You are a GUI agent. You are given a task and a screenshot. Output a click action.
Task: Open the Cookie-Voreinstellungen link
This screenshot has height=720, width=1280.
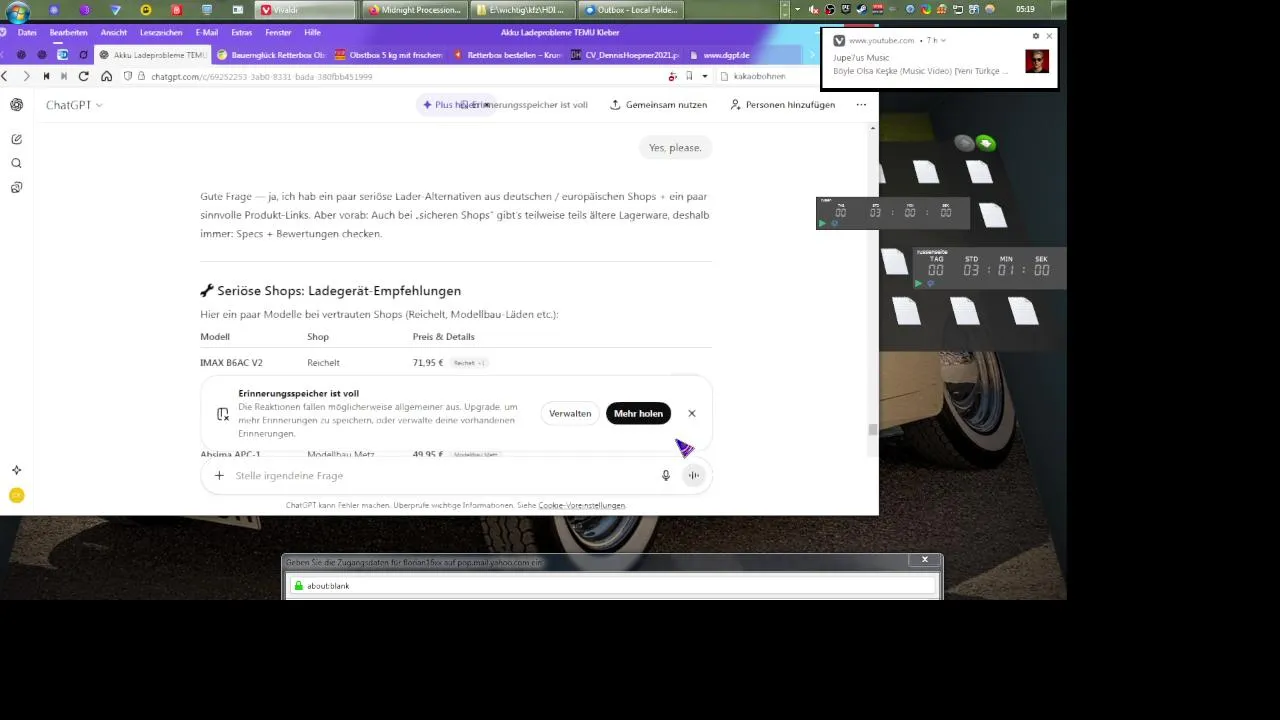[581, 506]
